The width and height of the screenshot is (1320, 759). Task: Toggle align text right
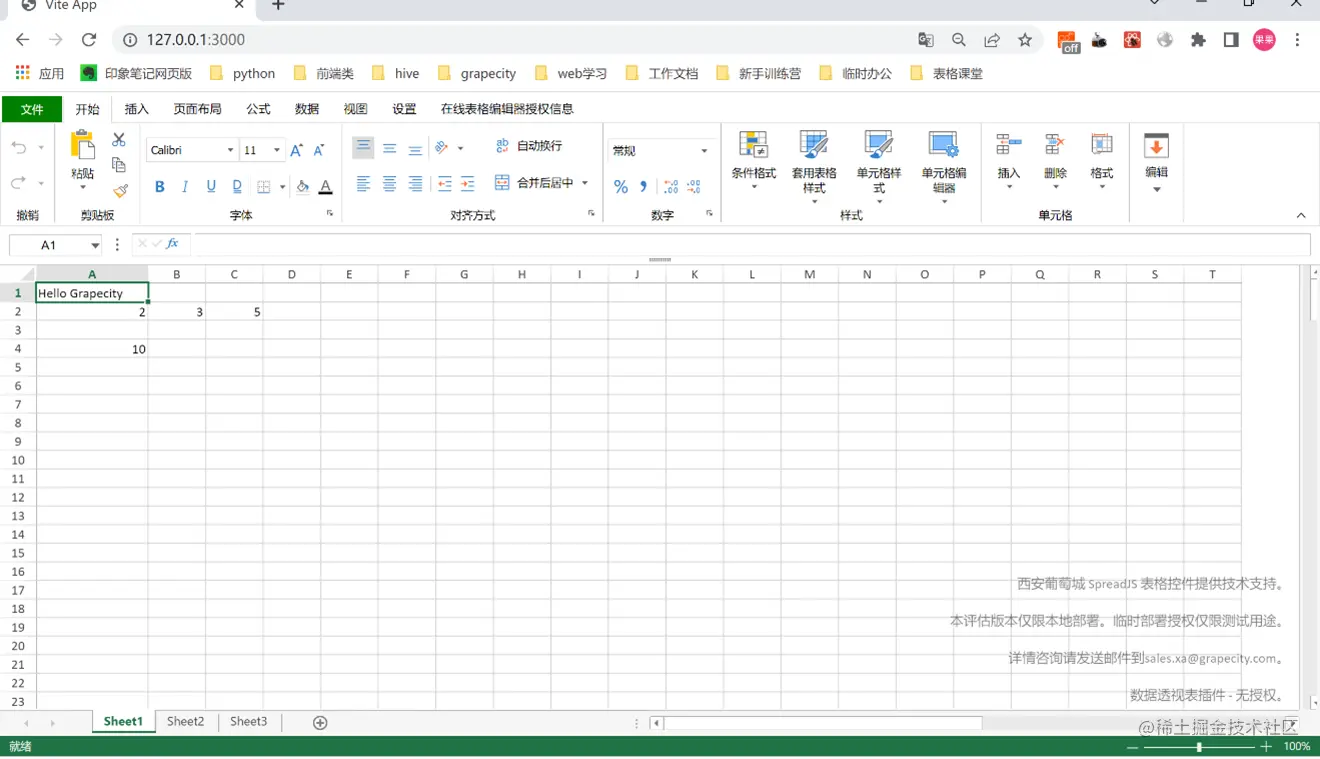[x=415, y=184]
